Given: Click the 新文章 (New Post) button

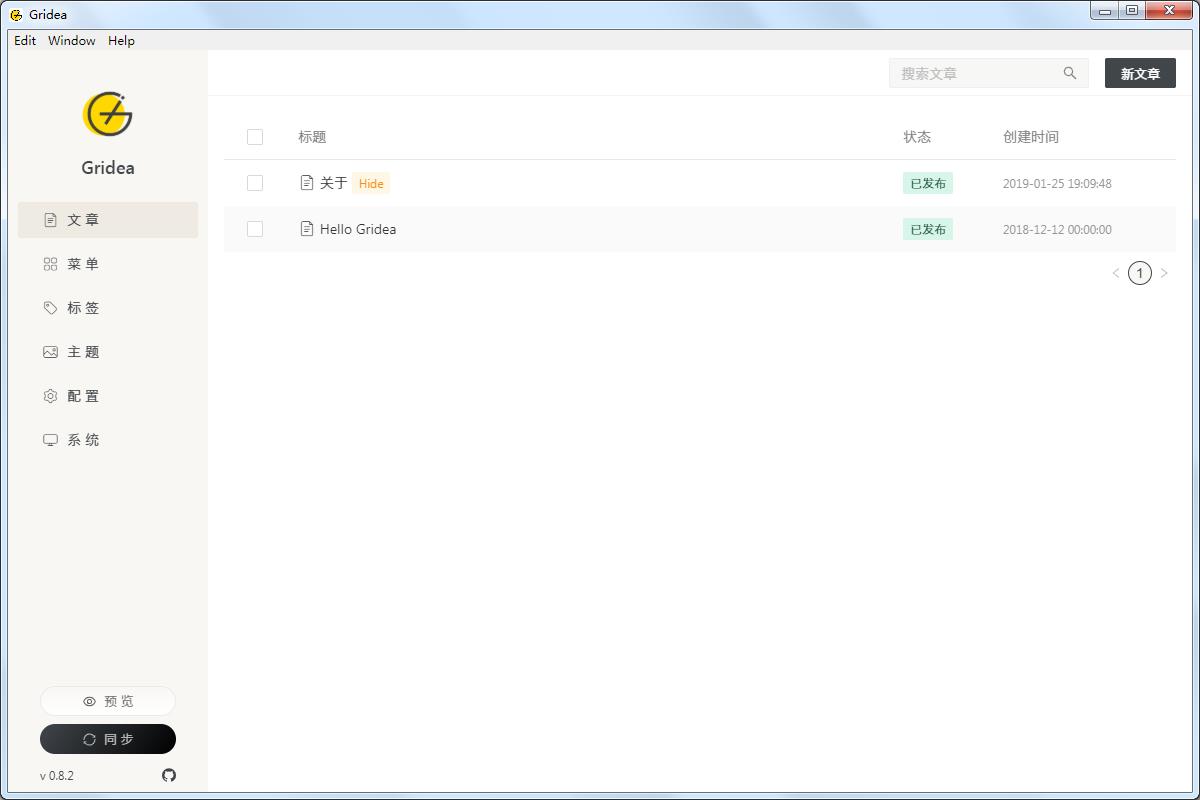Looking at the screenshot, I should coord(1140,72).
